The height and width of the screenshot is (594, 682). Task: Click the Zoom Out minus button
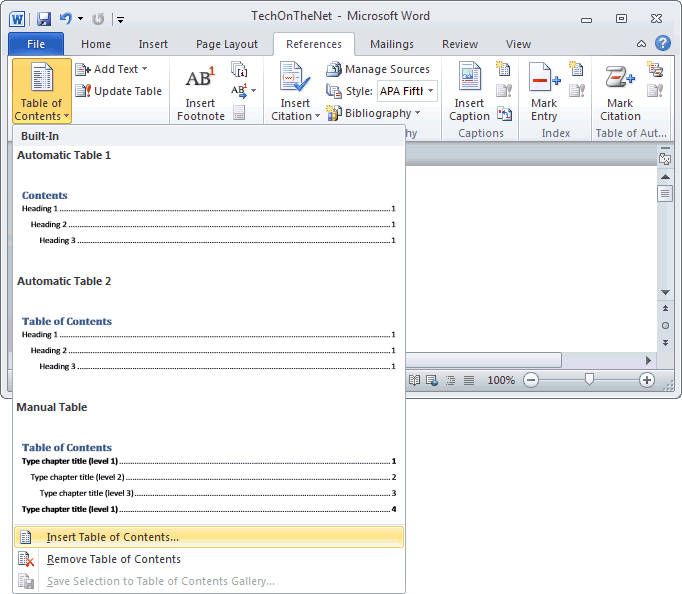531,380
